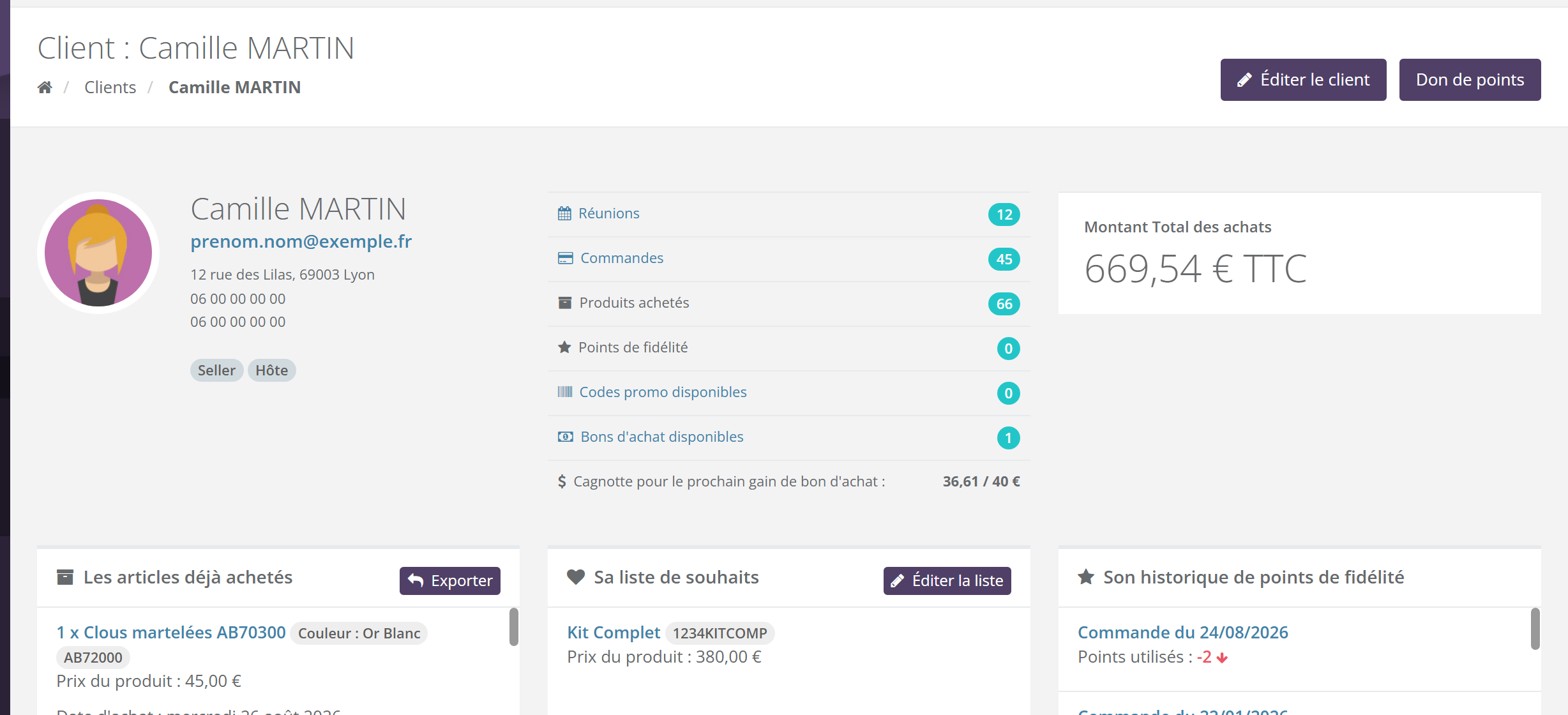The width and height of the screenshot is (1568, 715).
Task: Click the Prix du produit : 380,00 € text
Action: (x=664, y=657)
